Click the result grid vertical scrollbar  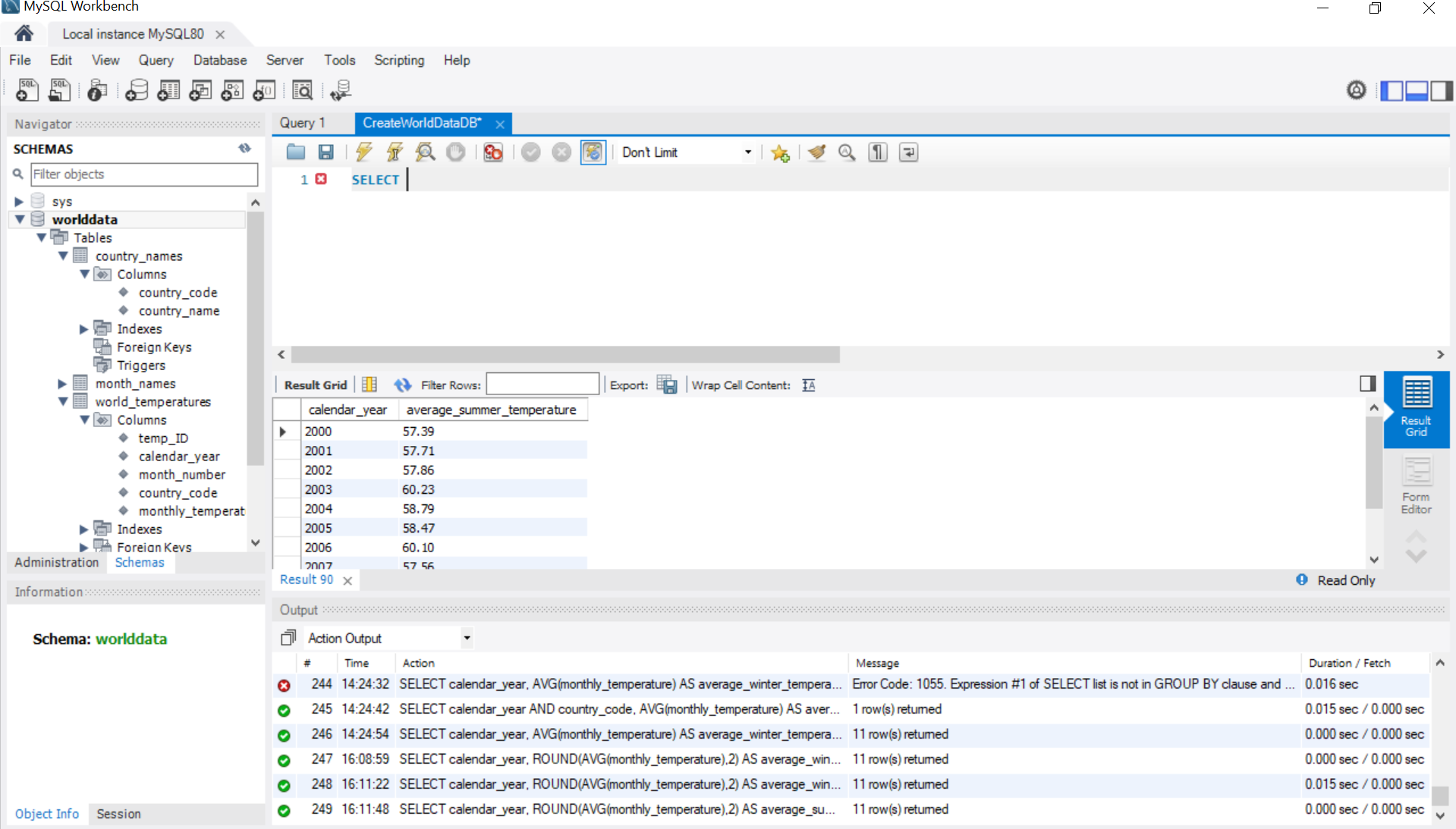pos(1373,461)
